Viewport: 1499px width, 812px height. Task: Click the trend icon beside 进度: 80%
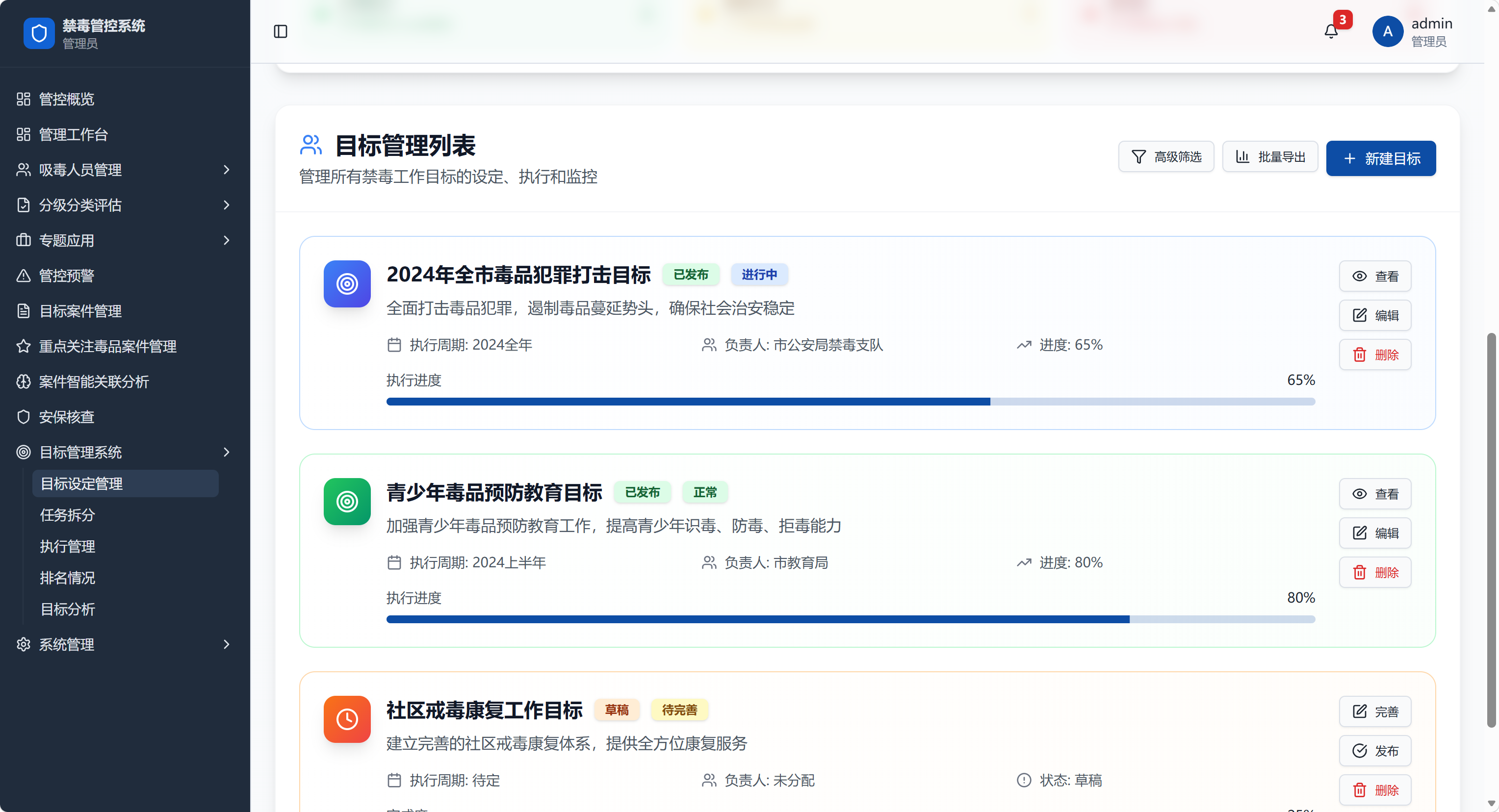point(1024,562)
